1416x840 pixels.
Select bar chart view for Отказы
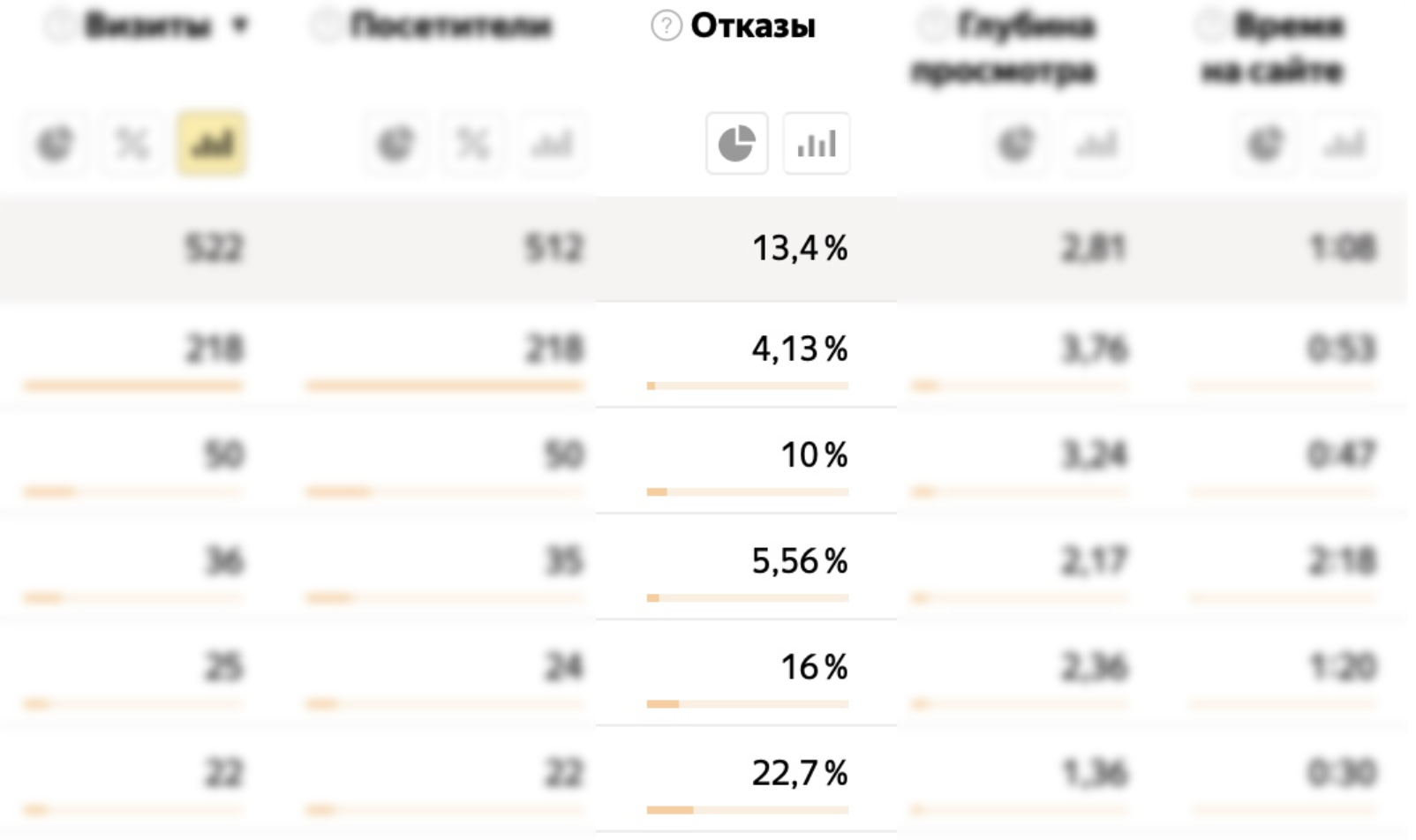pyautogui.click(x=817, y=143)
